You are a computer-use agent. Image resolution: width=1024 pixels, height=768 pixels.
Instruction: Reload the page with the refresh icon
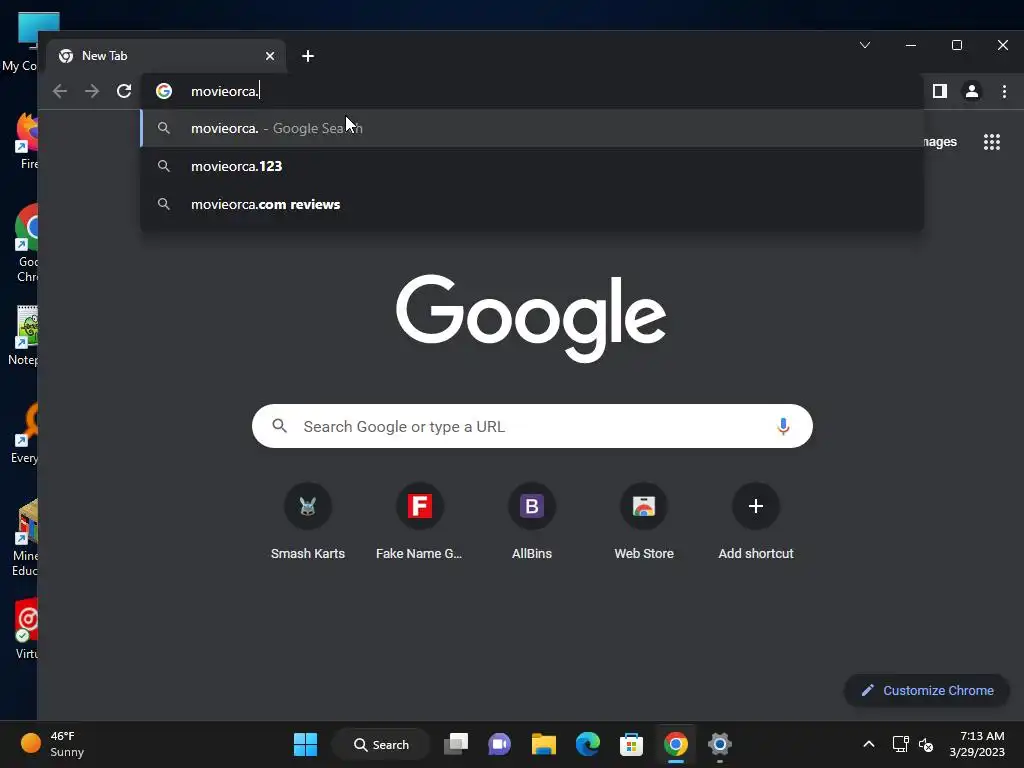tap(124, 91)
